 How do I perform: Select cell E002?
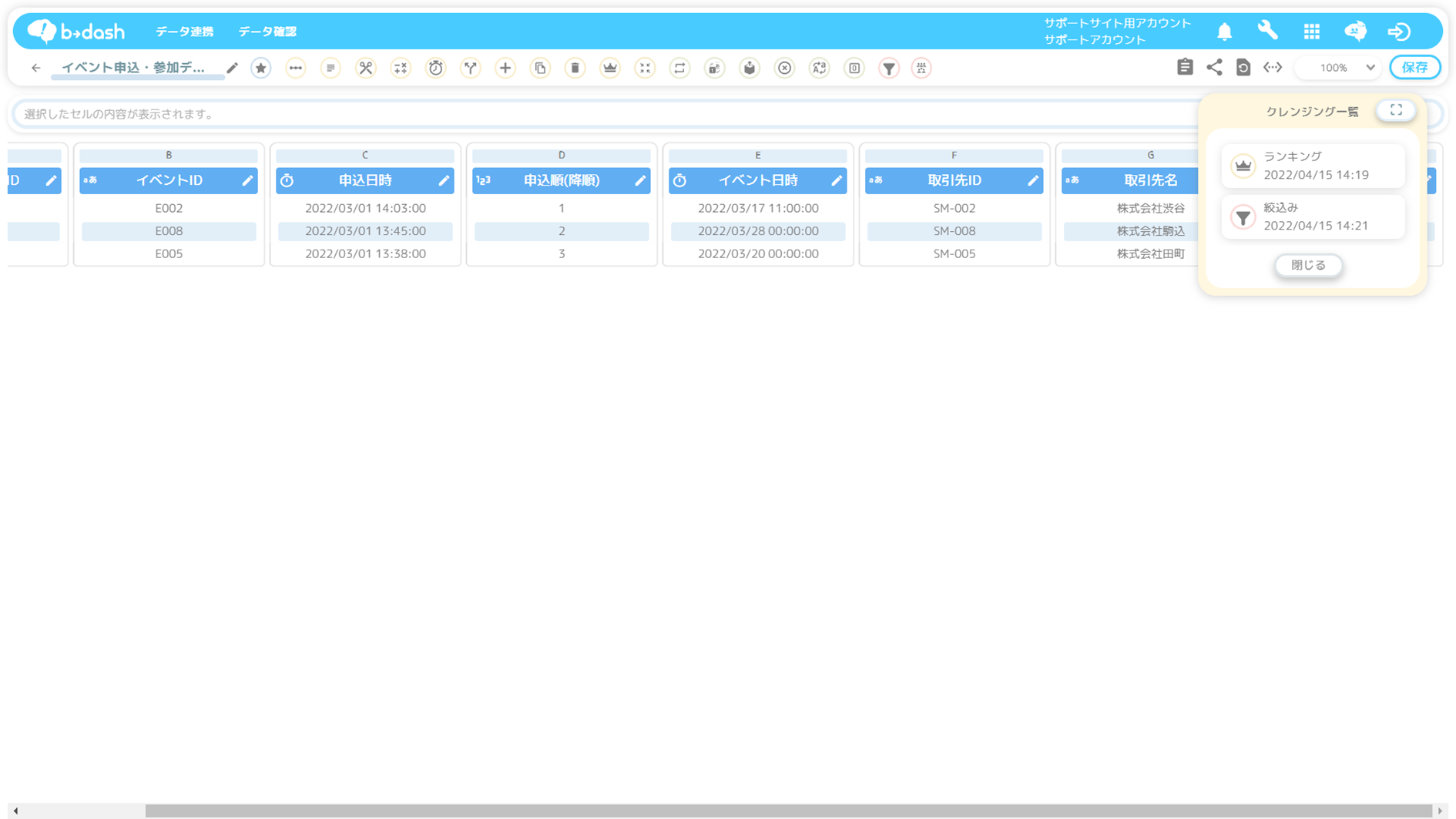point(169,208)
